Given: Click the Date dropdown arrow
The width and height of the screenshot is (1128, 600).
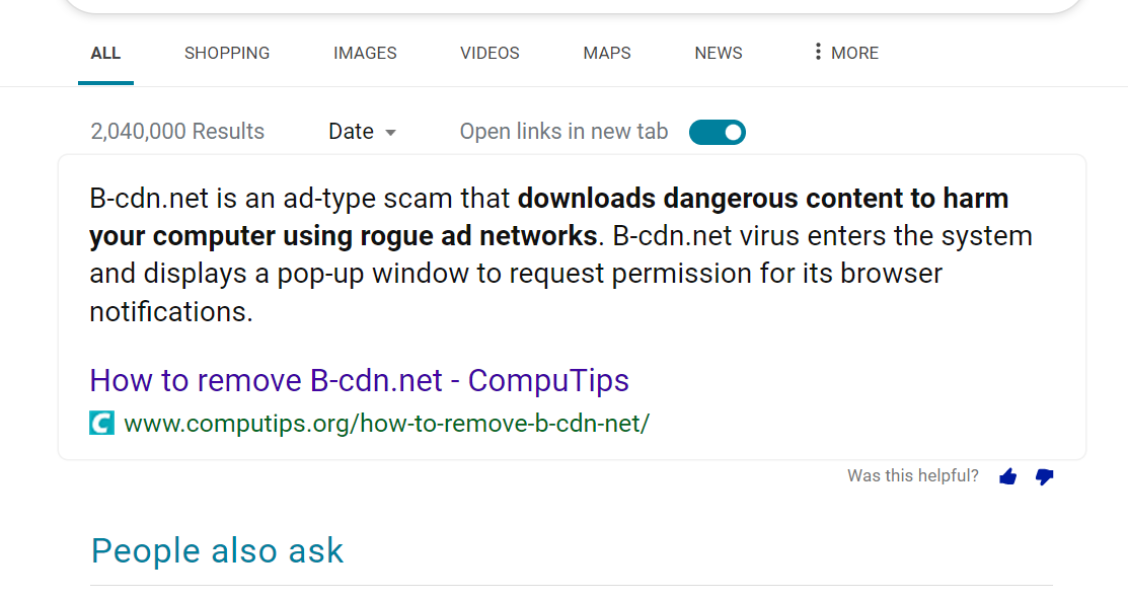Looking at the screenshot, I should (389, 132).
